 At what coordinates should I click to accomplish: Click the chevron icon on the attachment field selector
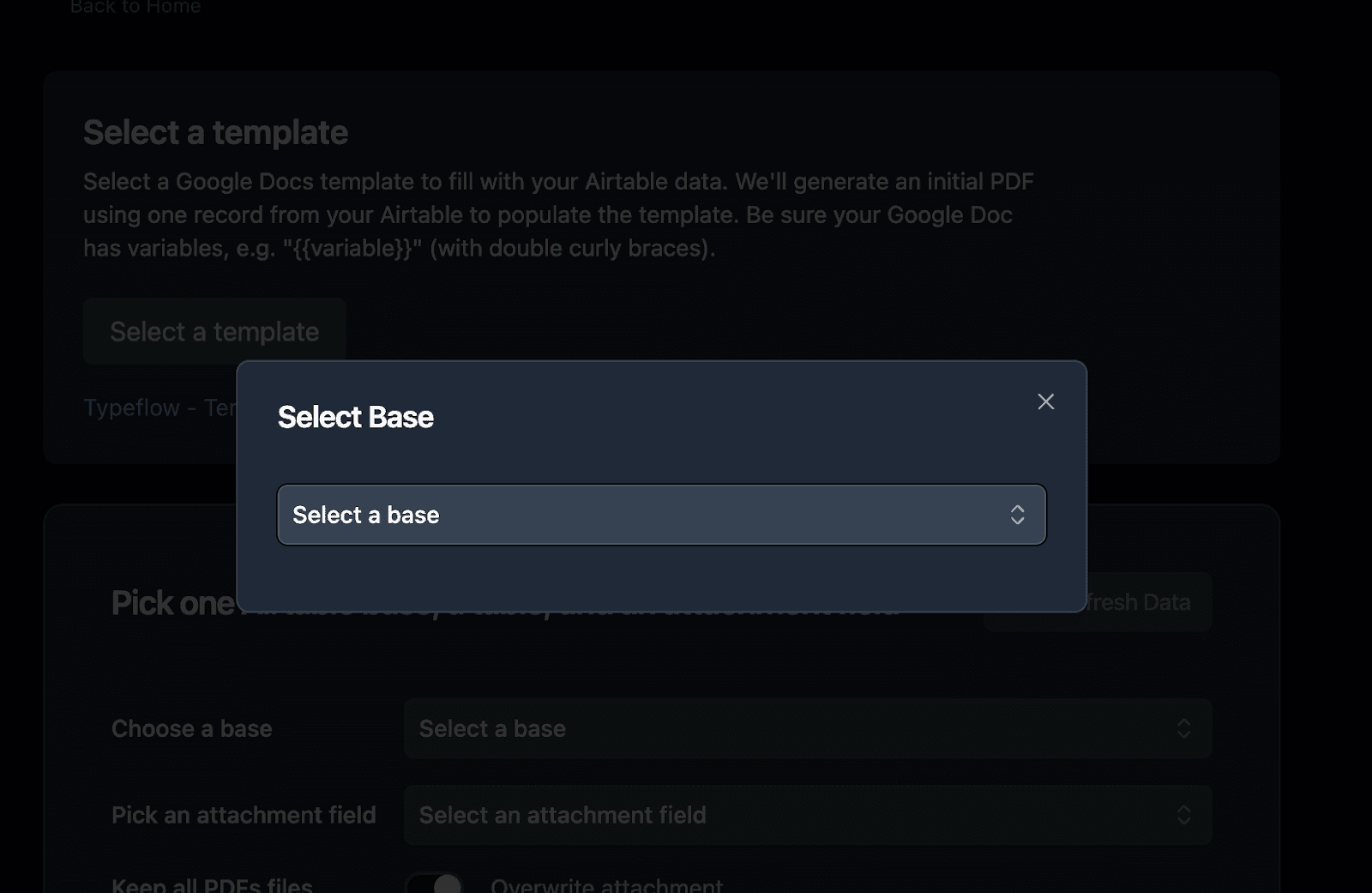pyautogui.click(x=1183, y=815)
